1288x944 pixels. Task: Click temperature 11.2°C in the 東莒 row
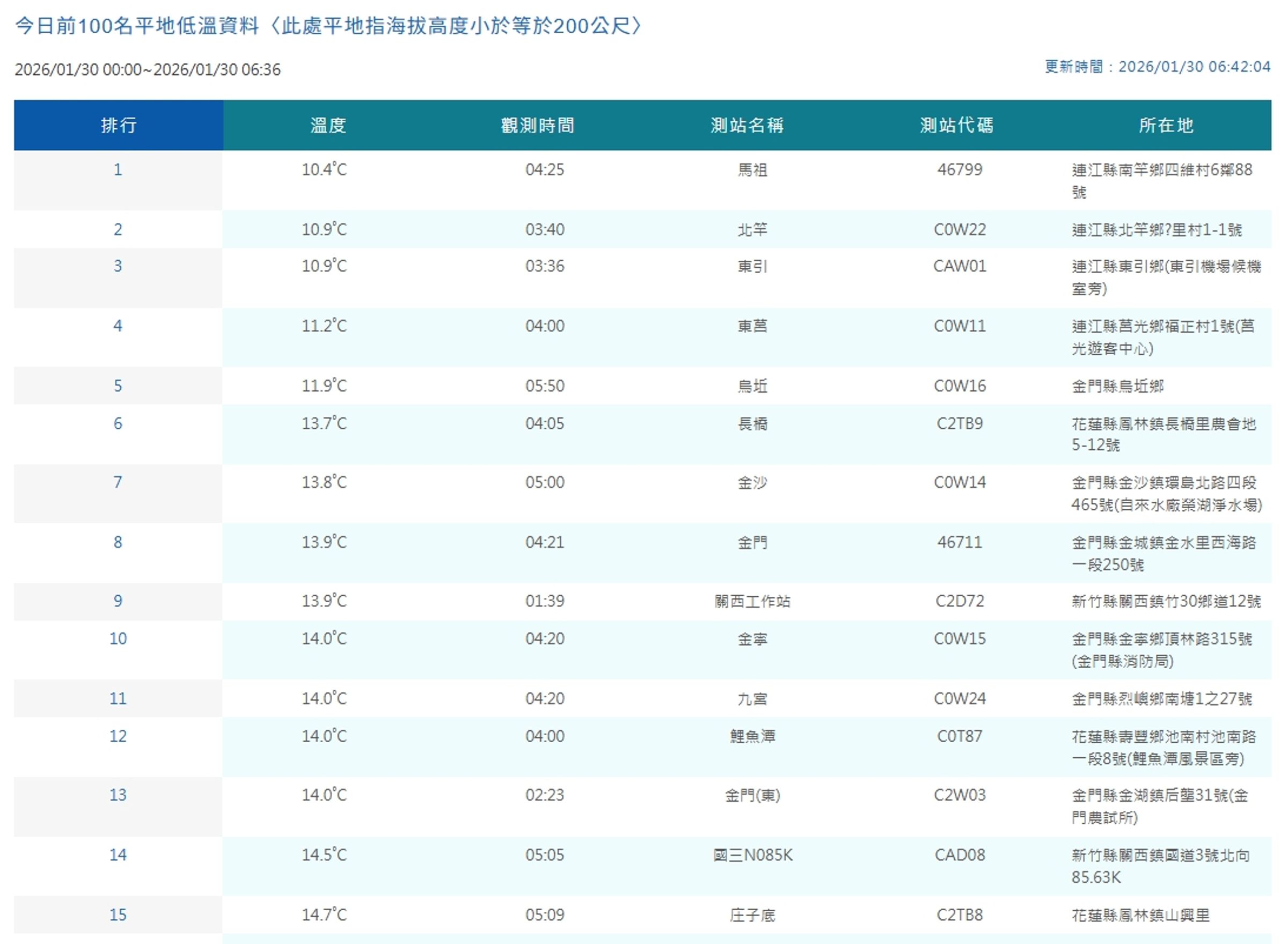(x=324, y=326)
